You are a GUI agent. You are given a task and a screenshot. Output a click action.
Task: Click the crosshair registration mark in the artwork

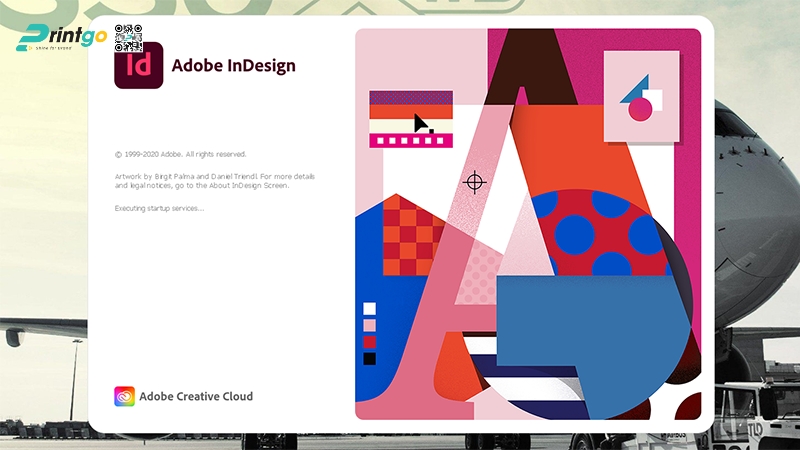pos(475,182)
